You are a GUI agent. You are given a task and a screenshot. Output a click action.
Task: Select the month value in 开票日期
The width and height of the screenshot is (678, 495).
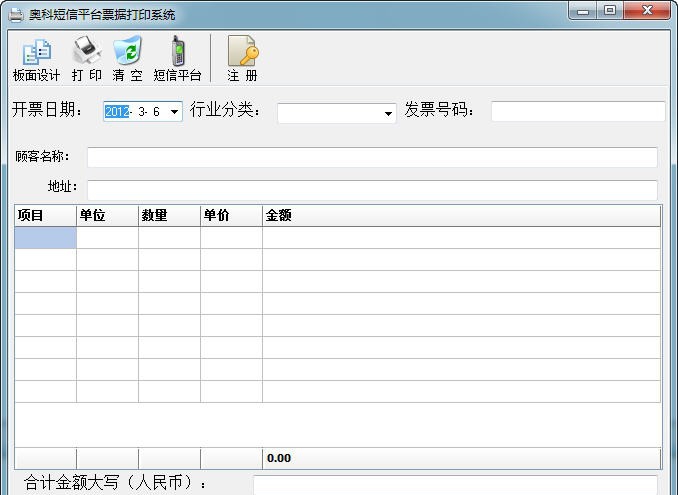142,112
